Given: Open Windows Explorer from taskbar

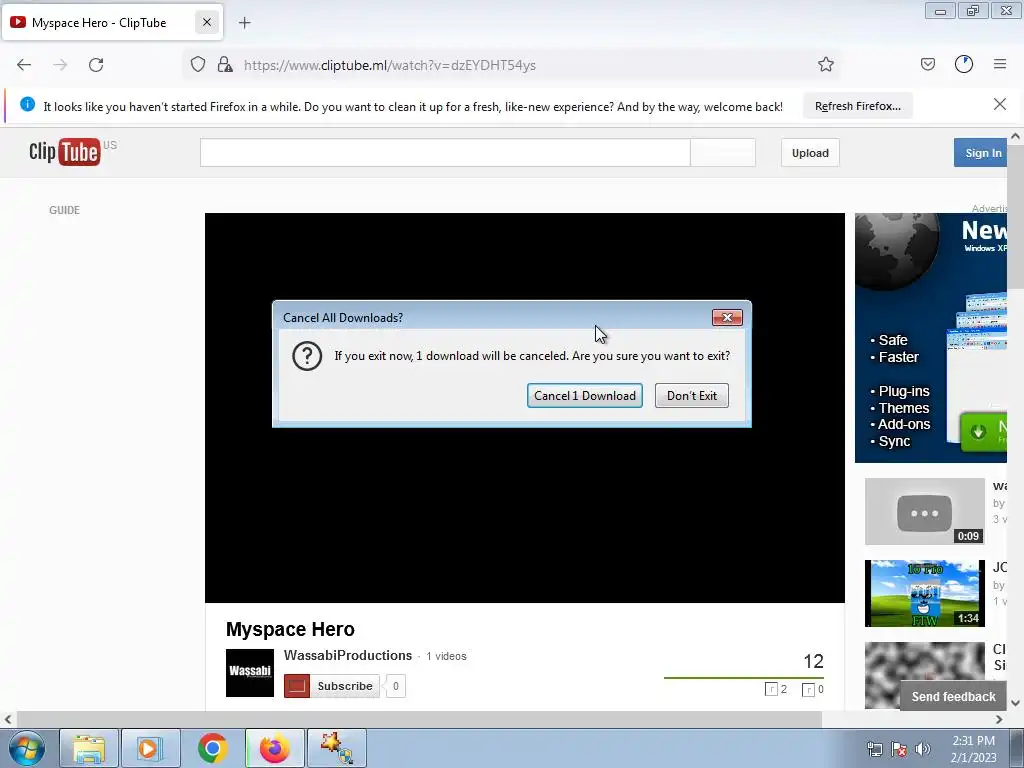Looking at the screenshot, I should click(x=89, y=748).
